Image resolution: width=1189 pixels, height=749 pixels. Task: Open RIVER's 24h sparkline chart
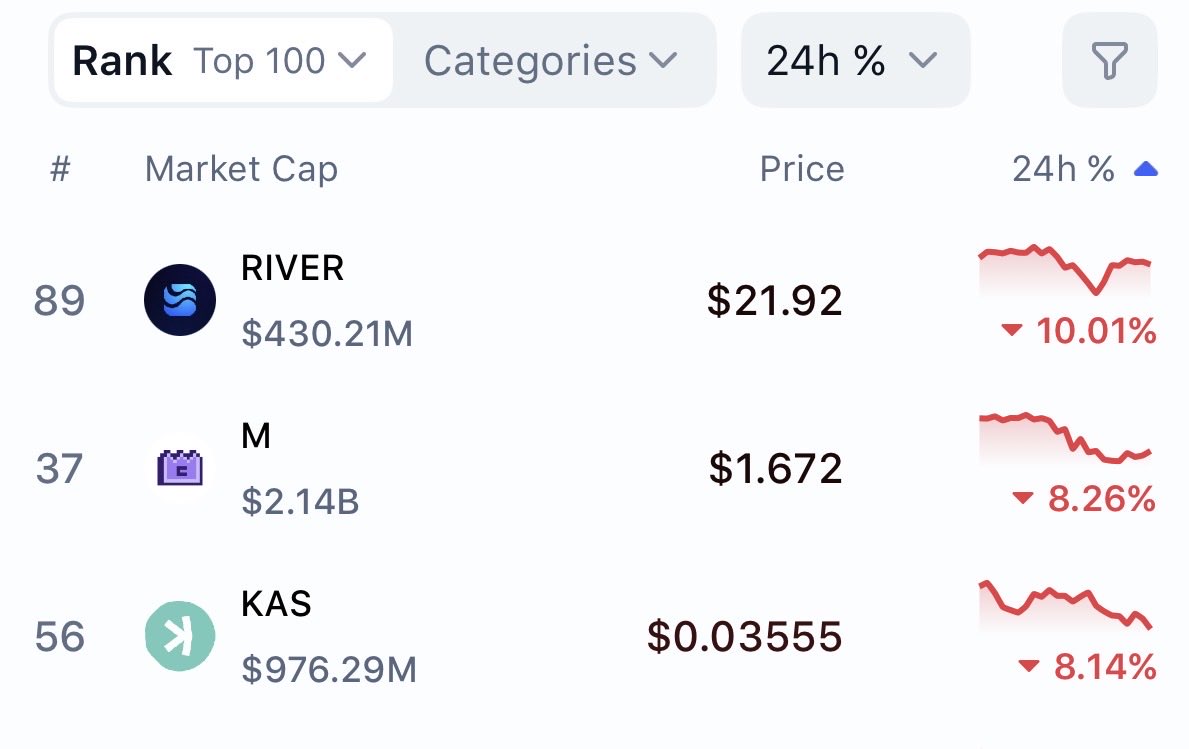click(x=1065, y=270)
